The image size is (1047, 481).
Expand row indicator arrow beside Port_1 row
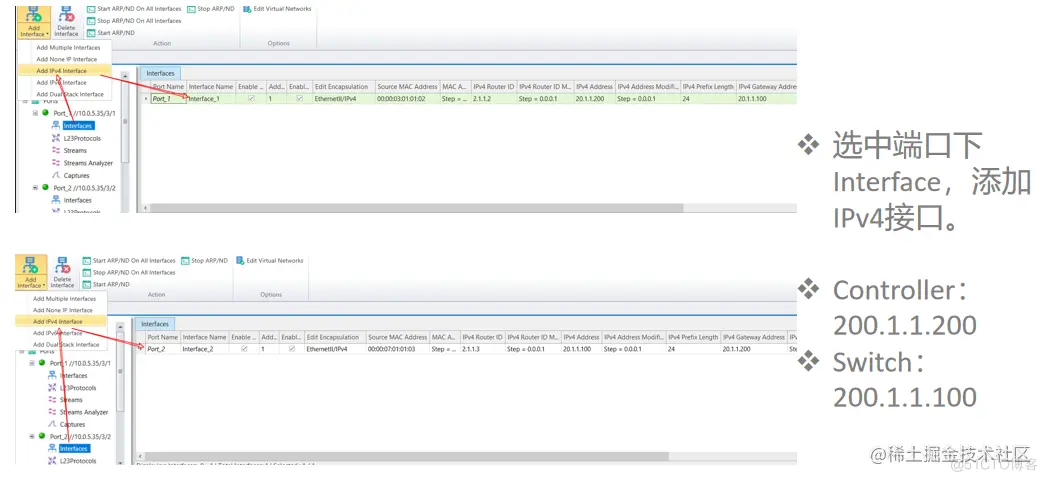(146, 99)
